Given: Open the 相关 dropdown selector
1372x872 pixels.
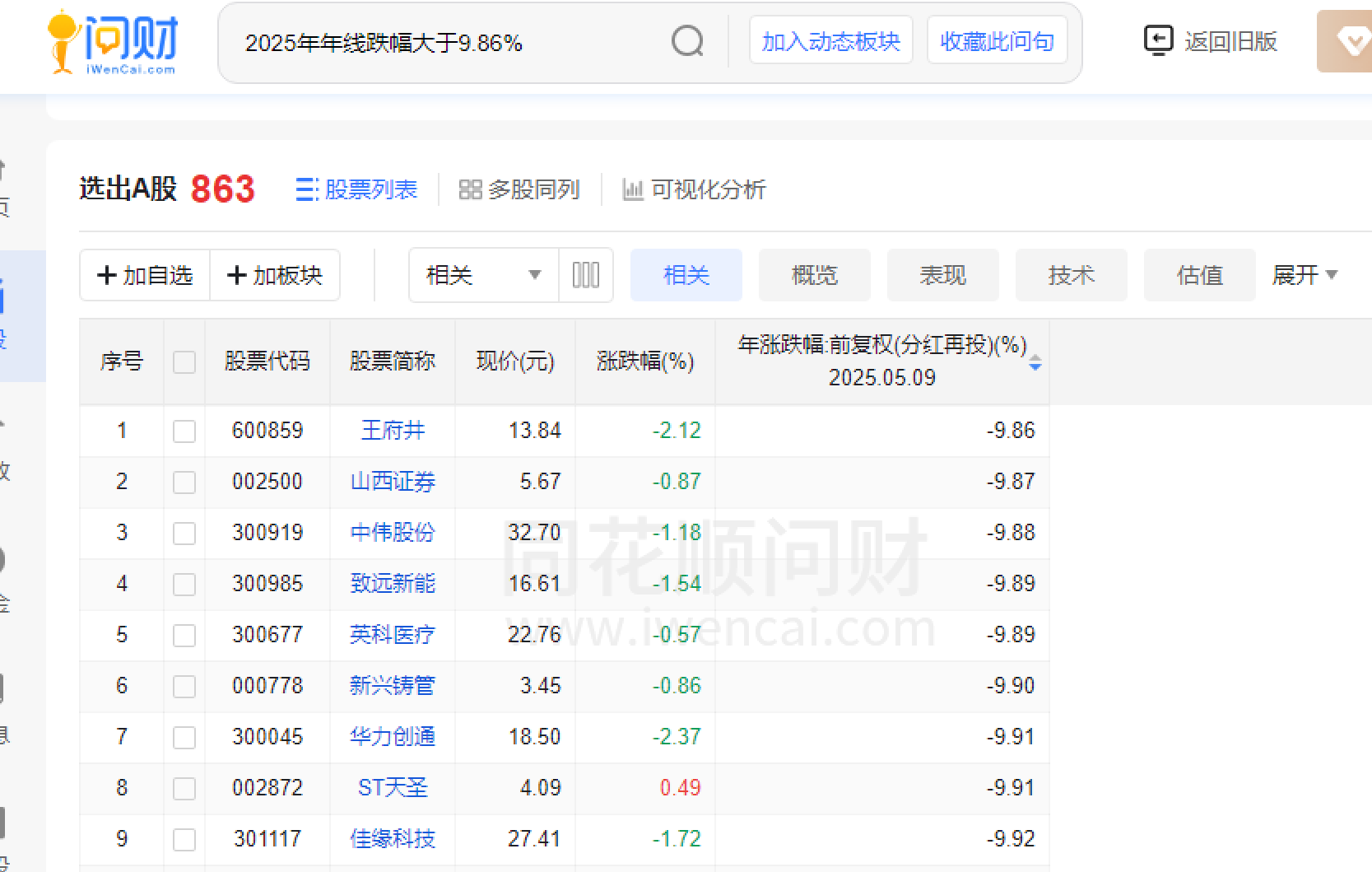Looking at the screenshot, I should pyautogui.click(x=484, y=275).
